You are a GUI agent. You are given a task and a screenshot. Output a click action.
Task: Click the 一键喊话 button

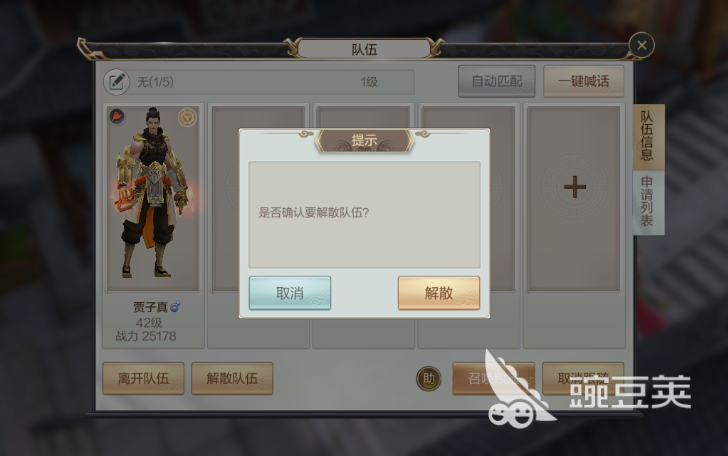tap(584, 81)
